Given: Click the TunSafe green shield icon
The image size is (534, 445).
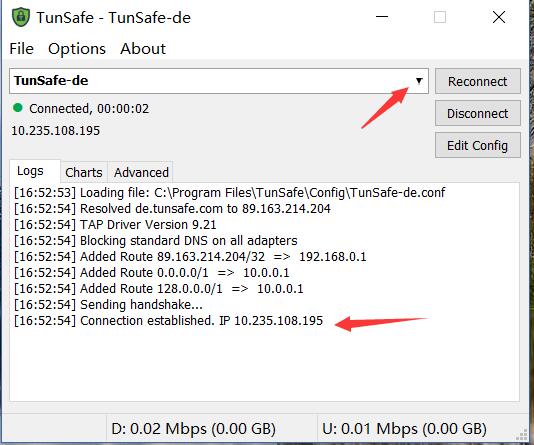Looking at the screenshot, I should click(21, 17).
